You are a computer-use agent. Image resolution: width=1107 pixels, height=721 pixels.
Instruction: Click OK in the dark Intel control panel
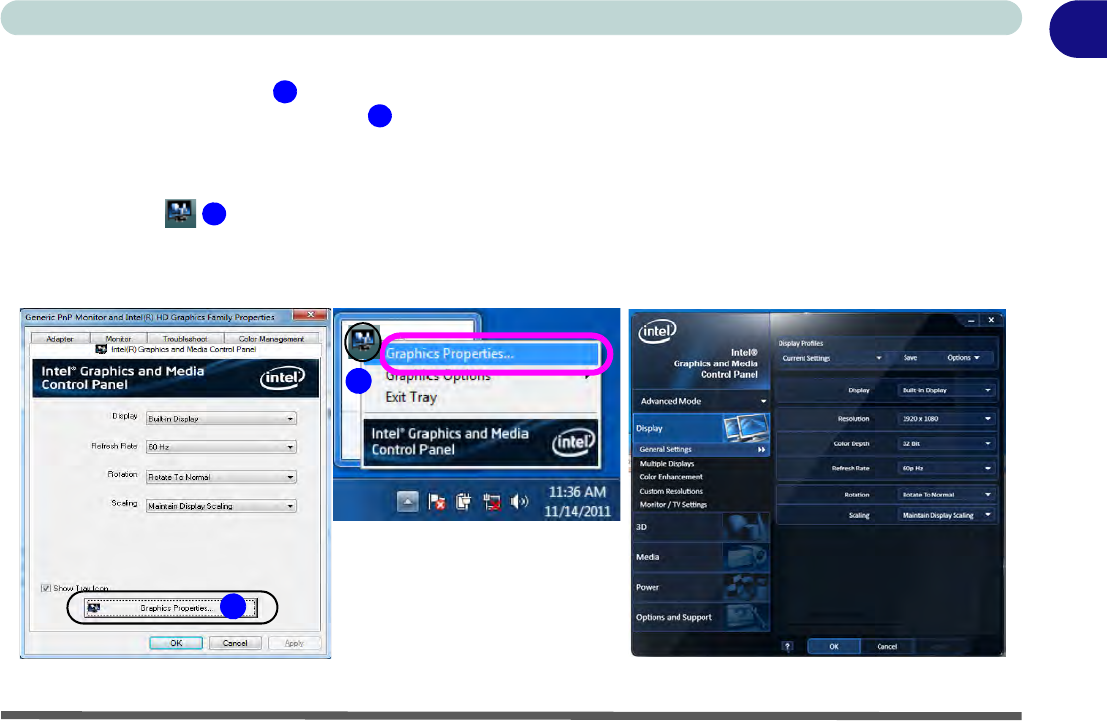834,646
